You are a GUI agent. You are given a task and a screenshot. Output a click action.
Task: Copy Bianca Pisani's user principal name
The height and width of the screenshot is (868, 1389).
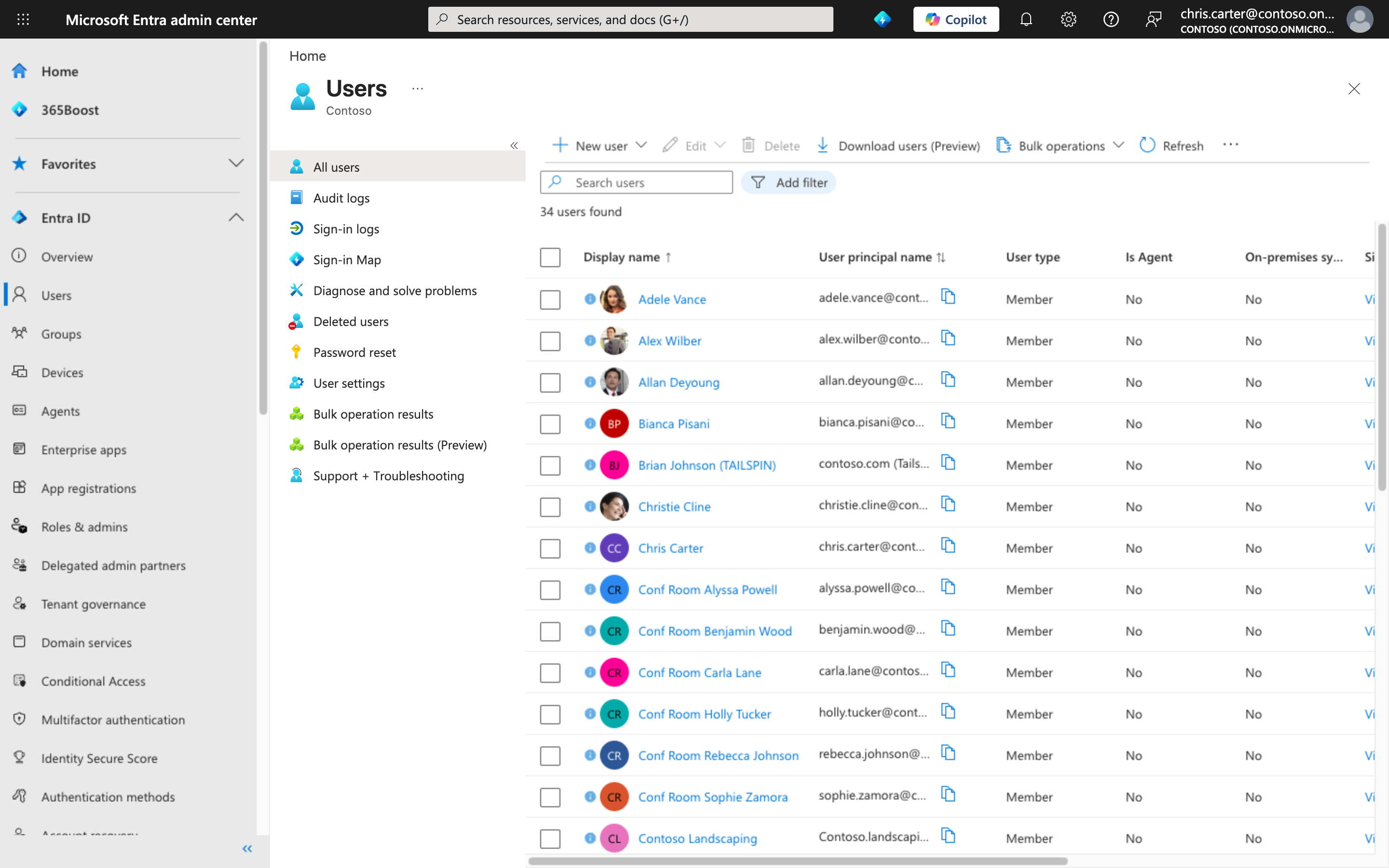(948, 422)
